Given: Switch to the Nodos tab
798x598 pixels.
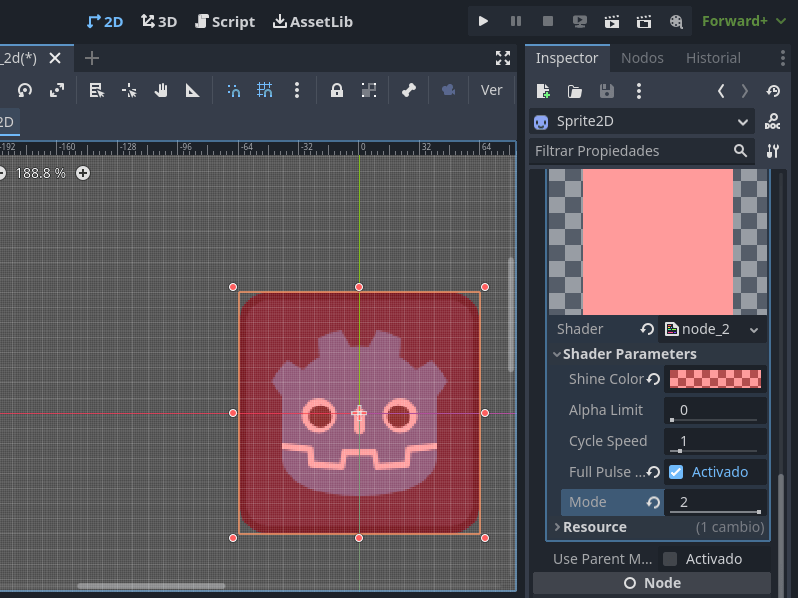Looking at the screenshot, I should (x=642, y=58).
